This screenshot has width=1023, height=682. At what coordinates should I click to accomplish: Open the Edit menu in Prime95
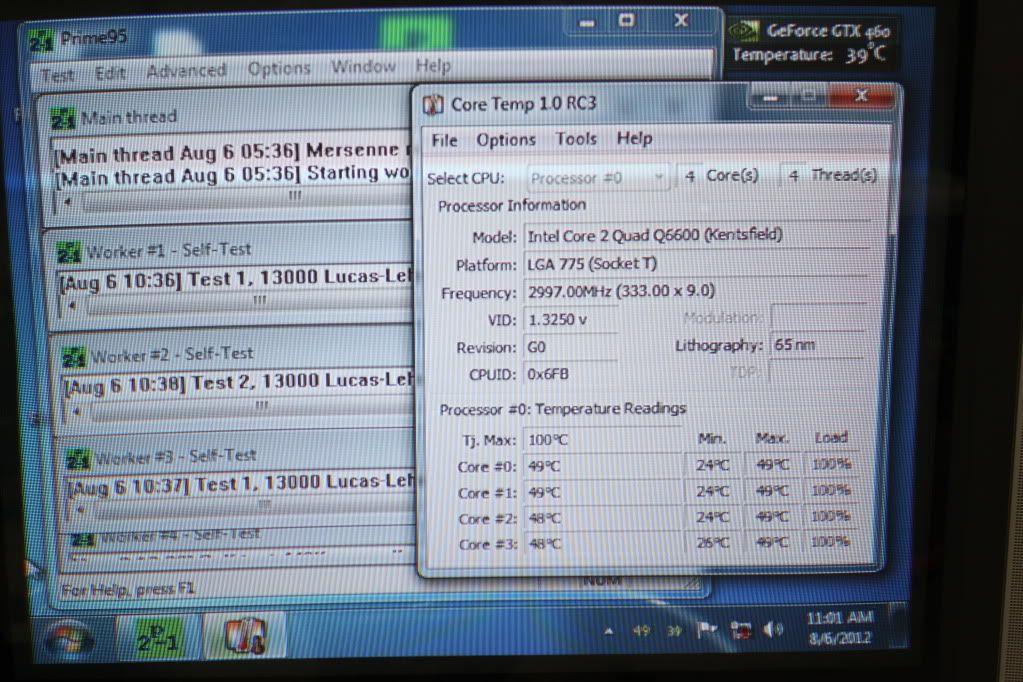[110, 73]
